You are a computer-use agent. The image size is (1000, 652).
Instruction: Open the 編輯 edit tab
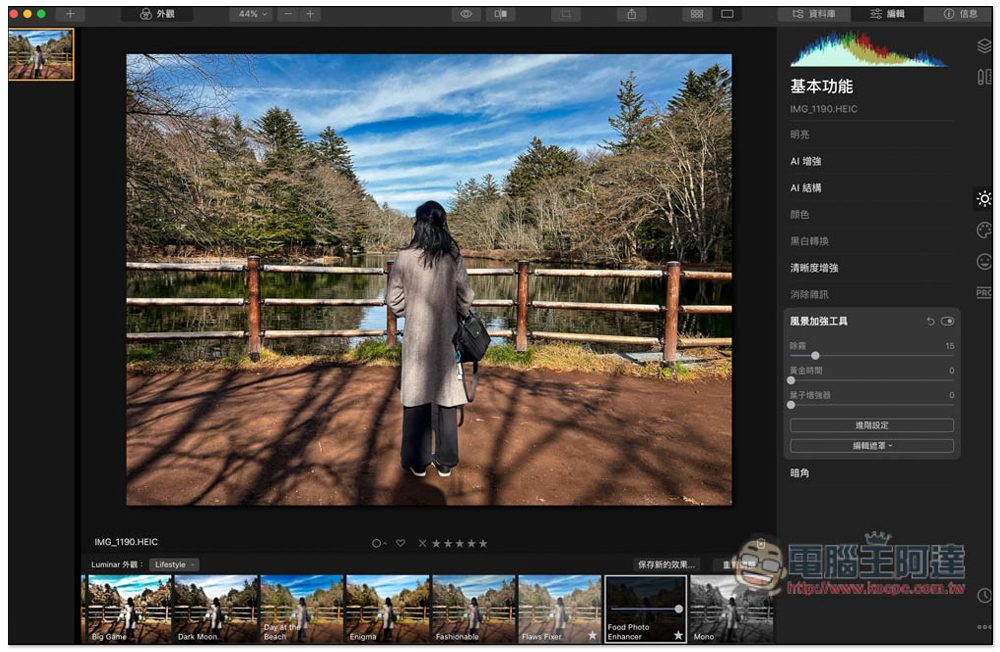[888, 14]
